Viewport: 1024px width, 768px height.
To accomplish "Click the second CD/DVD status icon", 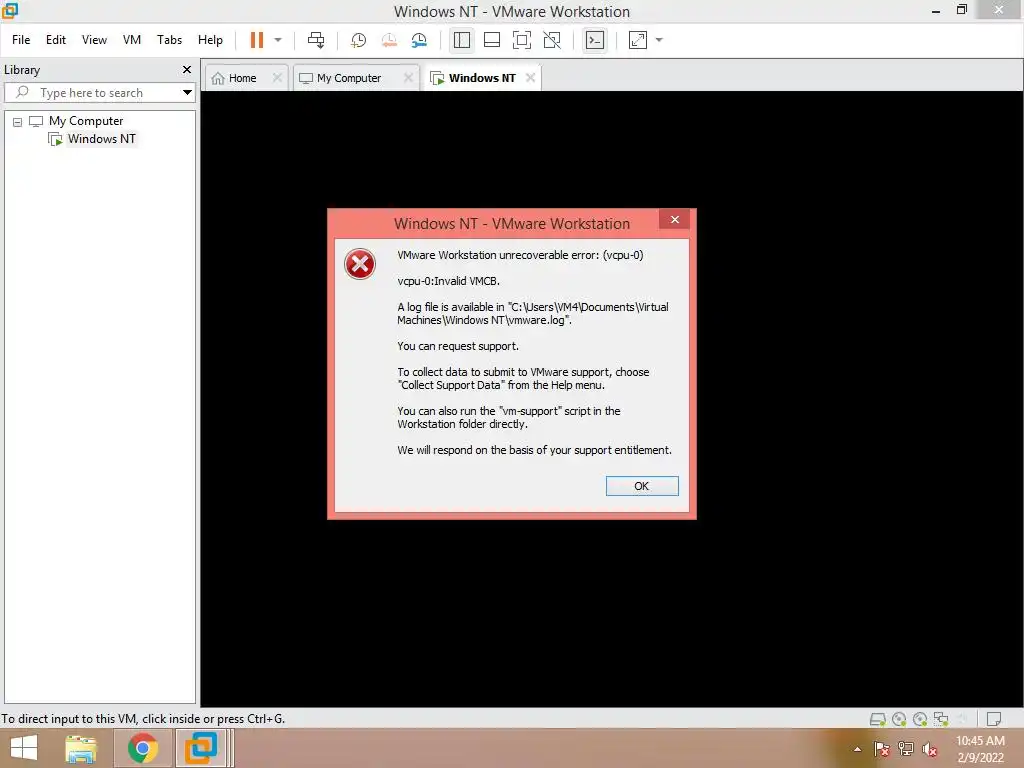I will pos(920,719).
